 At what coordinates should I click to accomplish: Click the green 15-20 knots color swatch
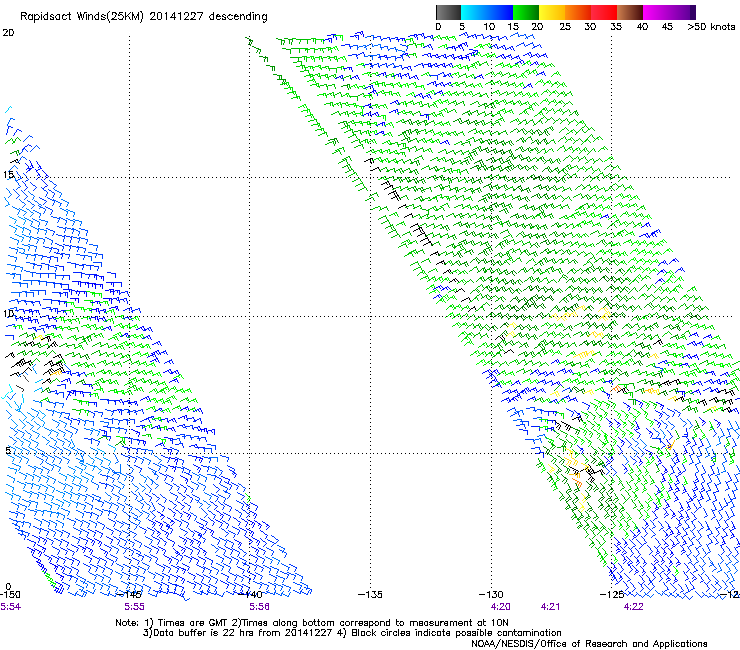[x=526, y=12]
